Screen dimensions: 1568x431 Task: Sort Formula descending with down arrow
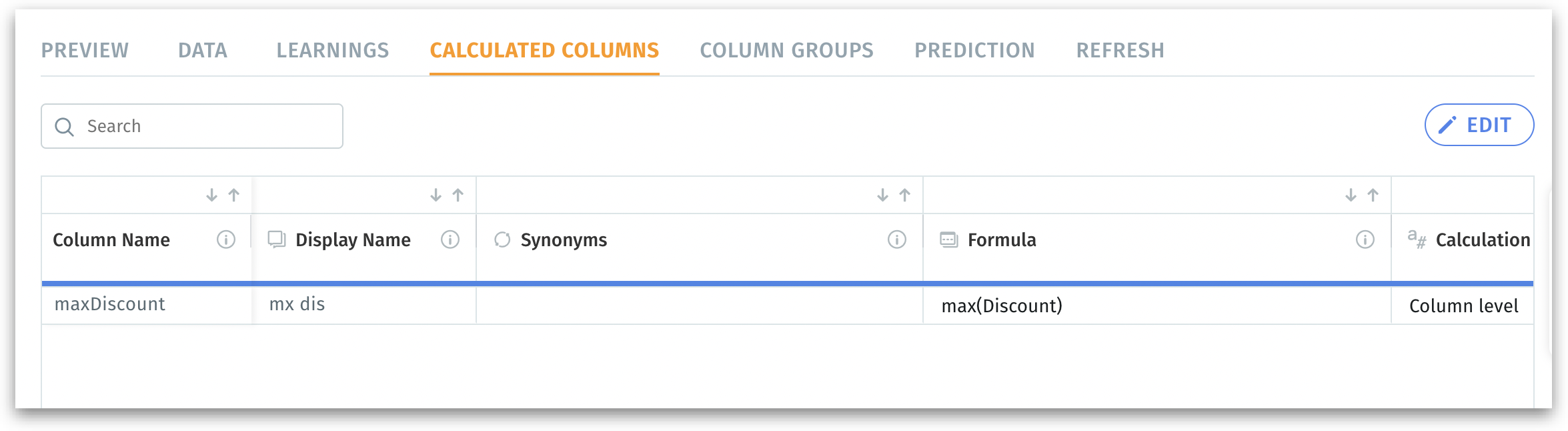[1351, 195]
